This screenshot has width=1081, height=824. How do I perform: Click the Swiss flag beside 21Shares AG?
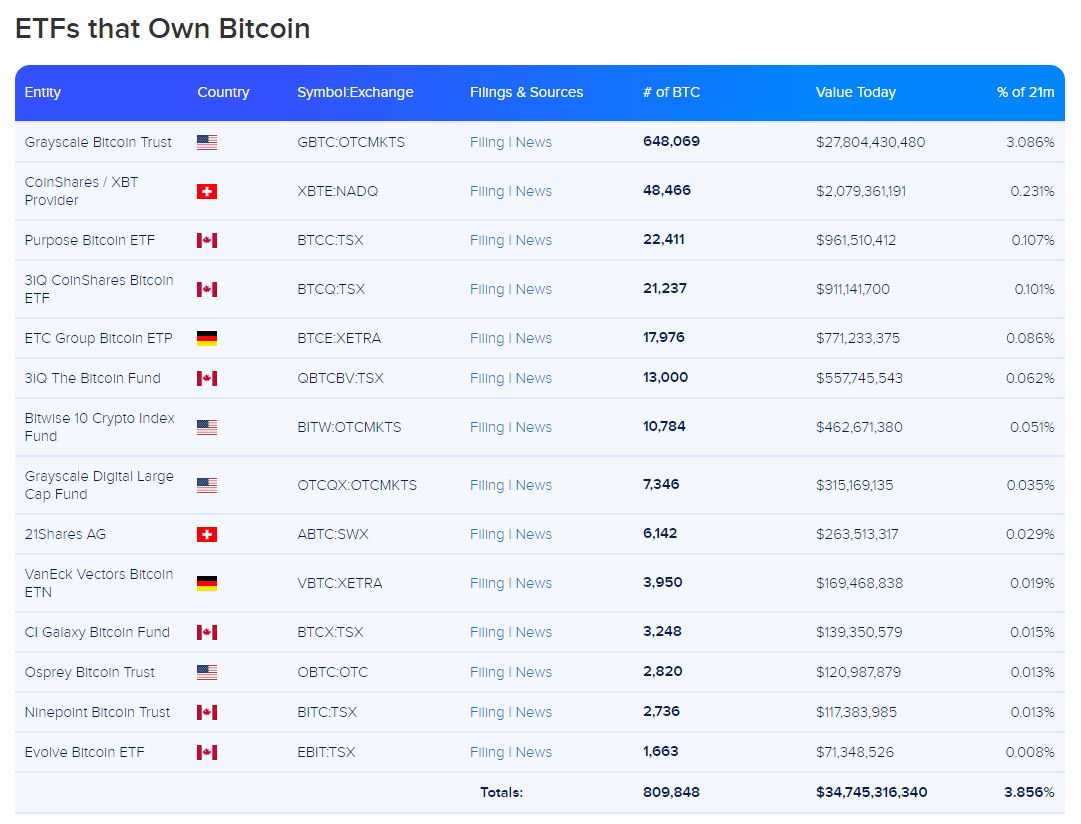point(207,534)
